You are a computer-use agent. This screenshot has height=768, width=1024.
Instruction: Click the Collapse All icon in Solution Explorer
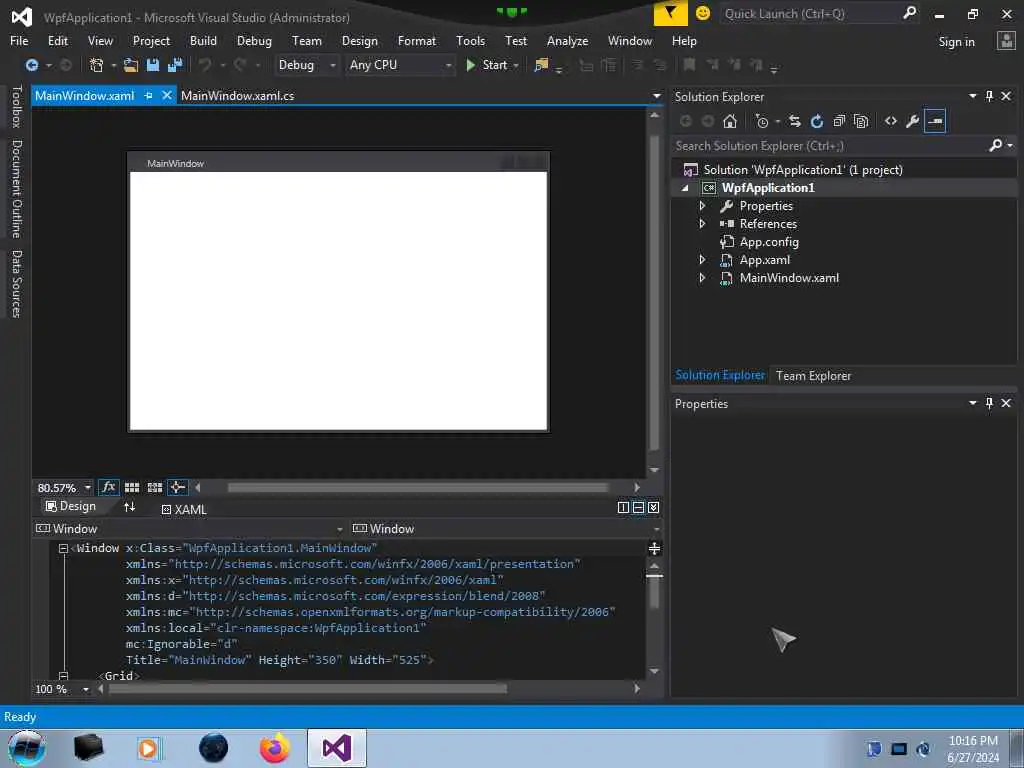[x=839, y=121]
